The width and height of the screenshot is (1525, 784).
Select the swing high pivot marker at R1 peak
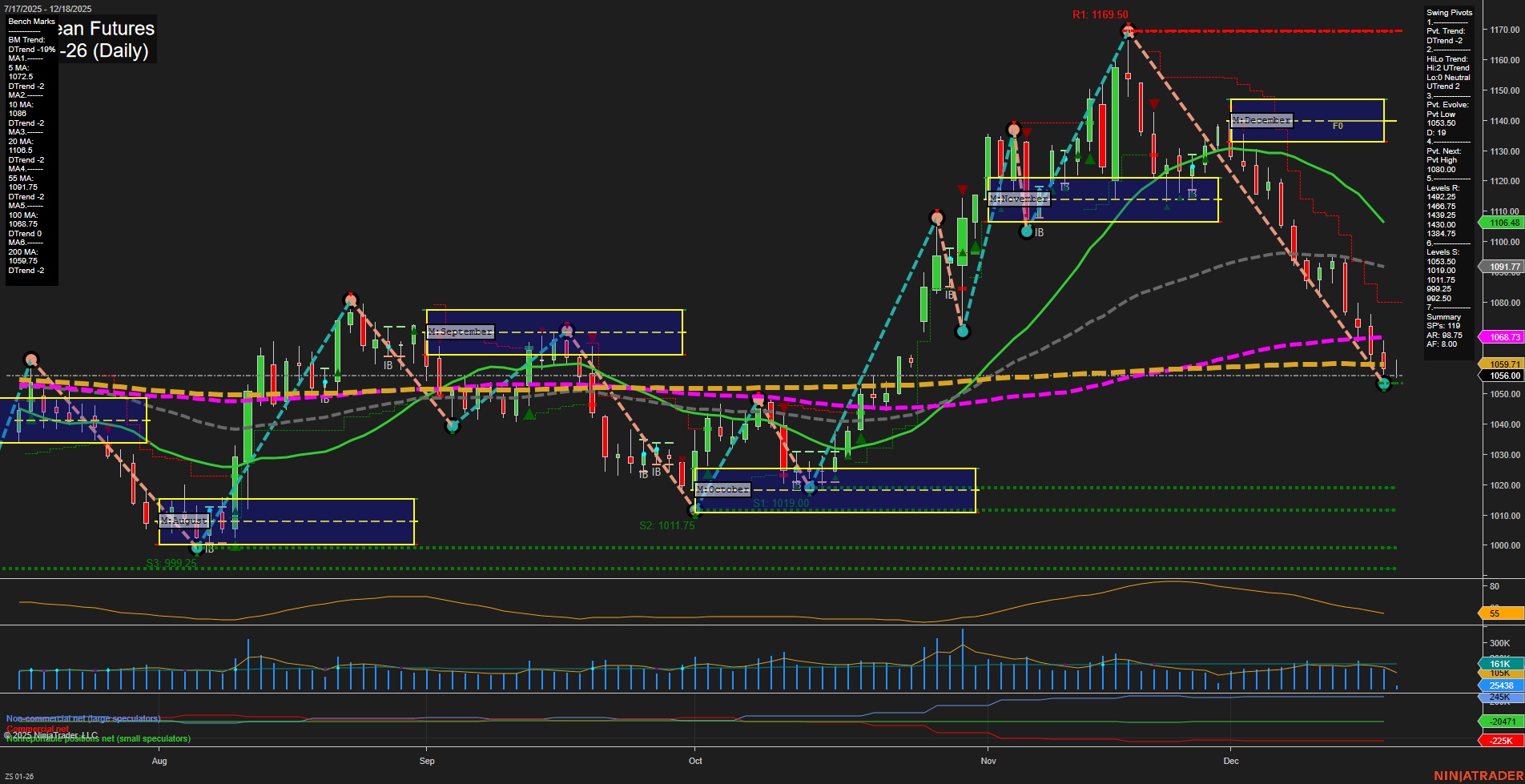(1128, 30)
